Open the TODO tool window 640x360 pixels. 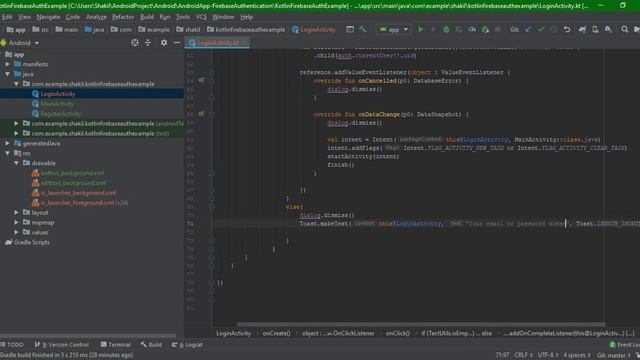12,344
